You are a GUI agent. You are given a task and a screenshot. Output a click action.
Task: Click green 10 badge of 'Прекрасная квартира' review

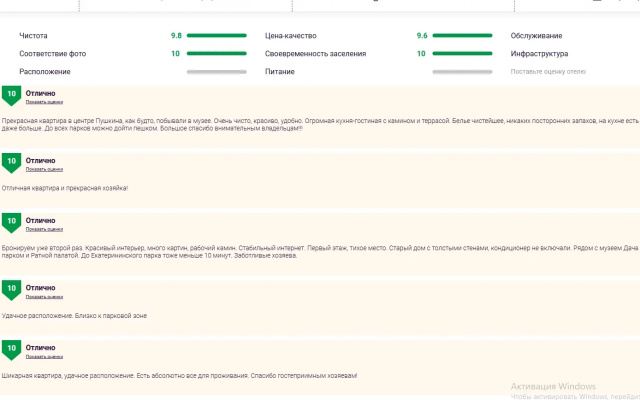[x=11, y=96]
